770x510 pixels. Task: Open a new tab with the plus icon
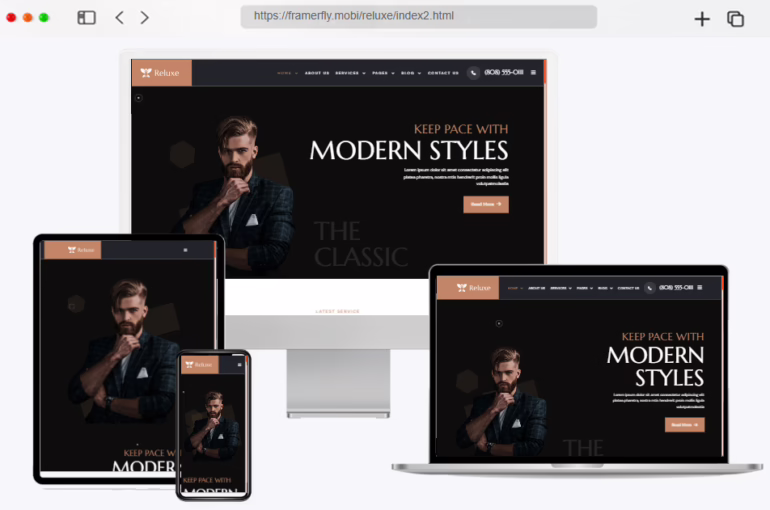pyautogui.click(x=702, y=19)
